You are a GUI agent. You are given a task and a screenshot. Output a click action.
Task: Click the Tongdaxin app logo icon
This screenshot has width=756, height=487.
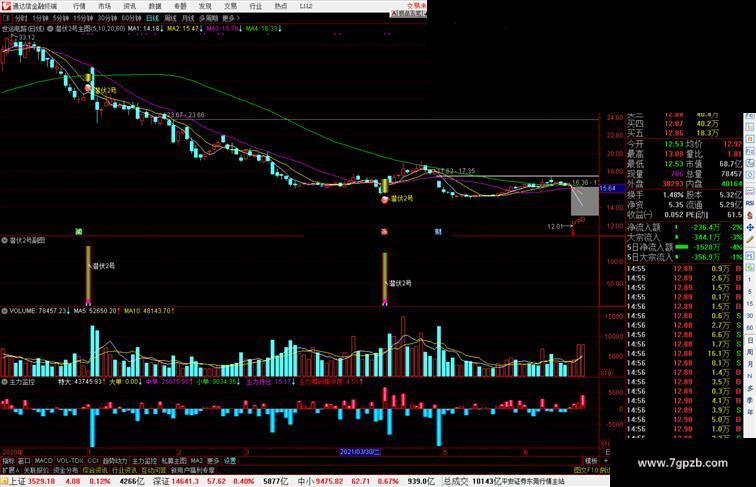(6, 6)
